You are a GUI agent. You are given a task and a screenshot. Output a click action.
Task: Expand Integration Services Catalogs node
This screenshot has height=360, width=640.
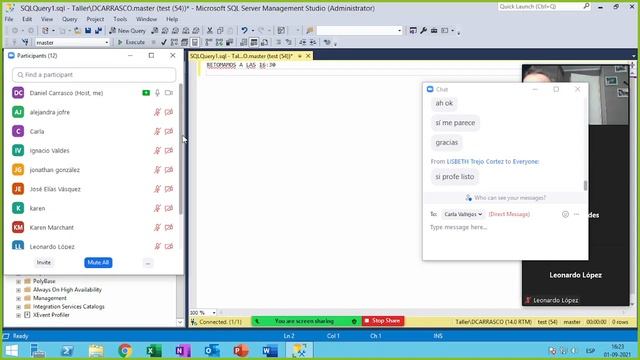pos(18,307)
